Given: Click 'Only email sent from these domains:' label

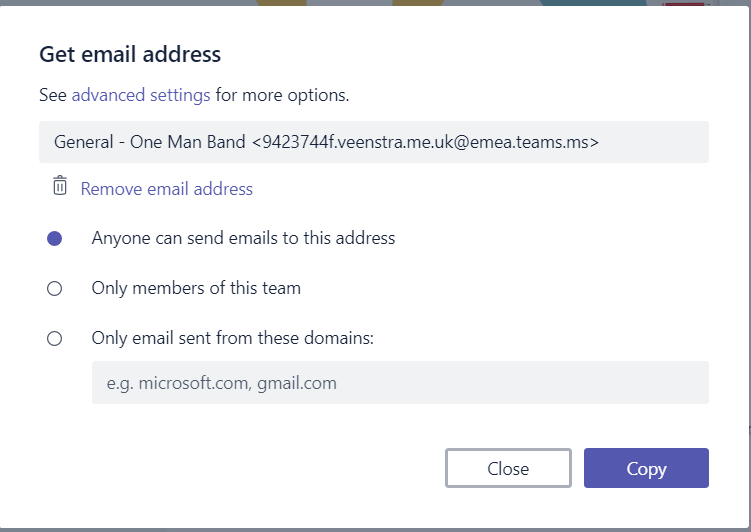Looking at the screenshot, I should click(x=233, y=338).
